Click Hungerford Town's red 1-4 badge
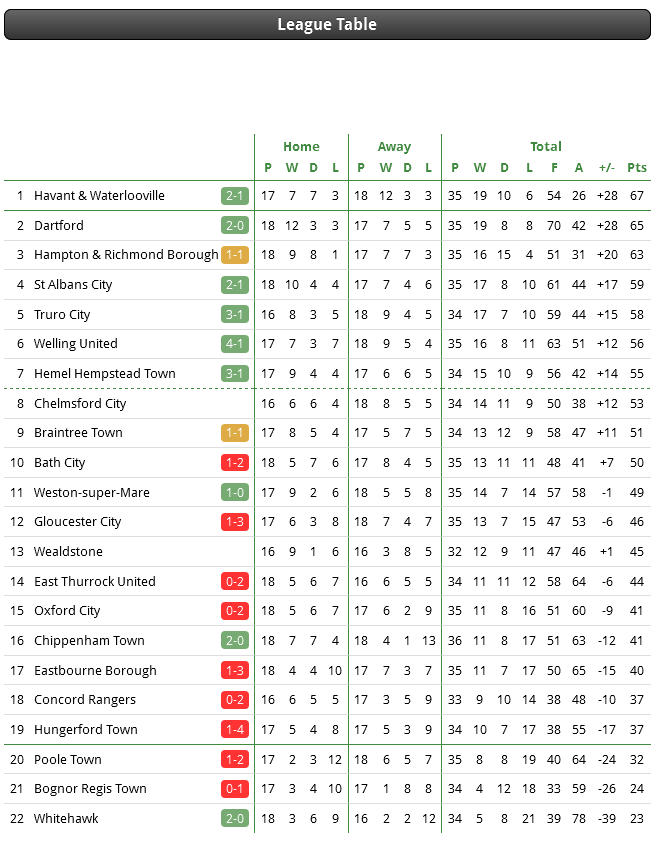Viewport: 659px width, 843px height. pos(235,730)
